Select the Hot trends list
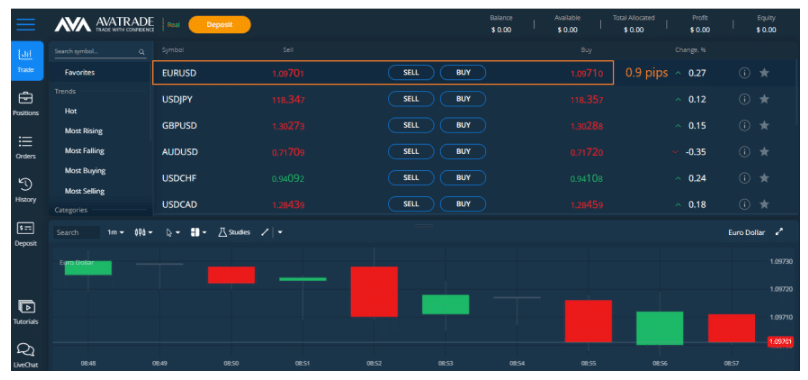The image size is (808, 380). (x=71, y=111)
